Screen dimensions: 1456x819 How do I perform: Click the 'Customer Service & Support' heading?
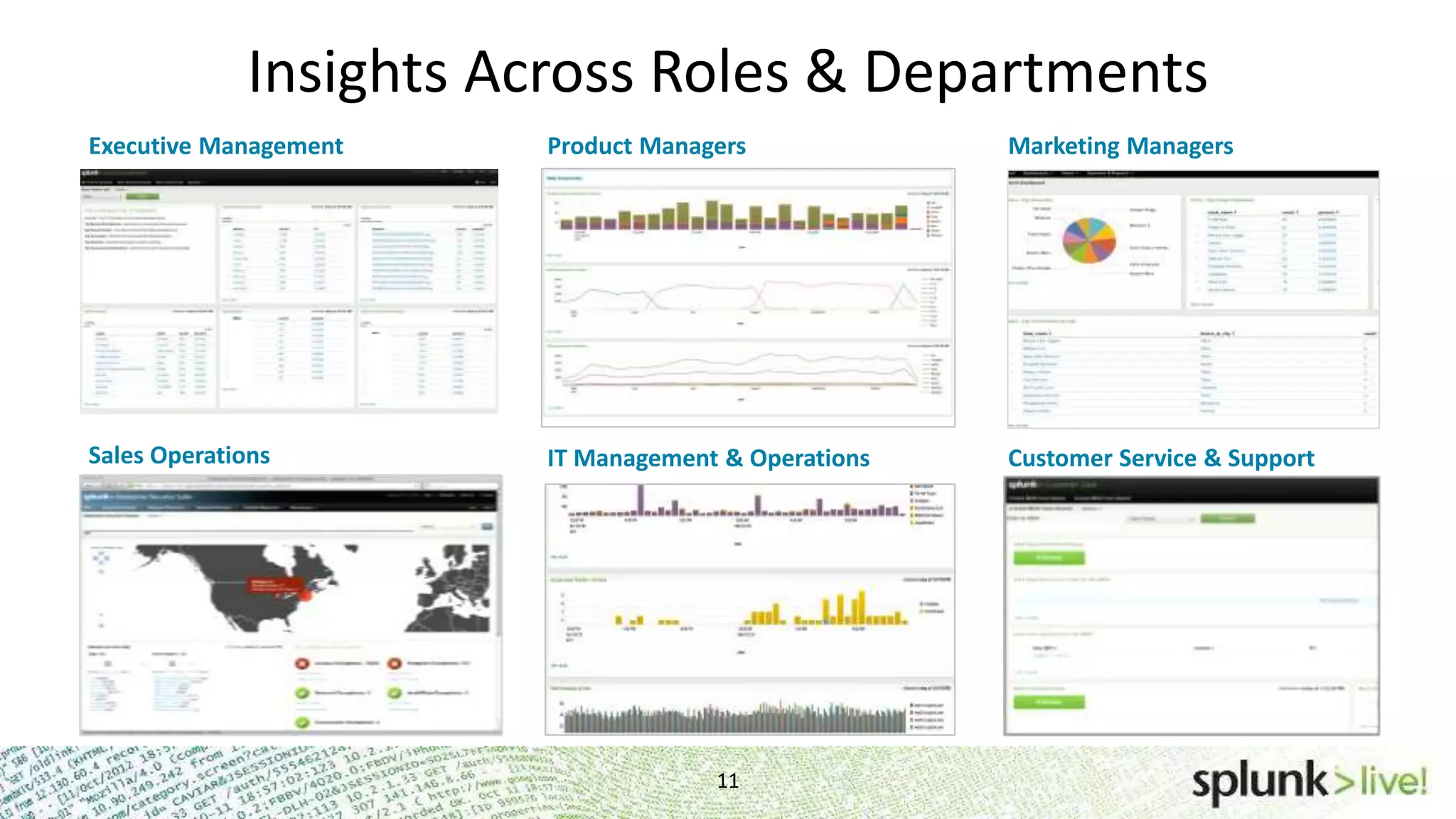(x=1161, y=458)
